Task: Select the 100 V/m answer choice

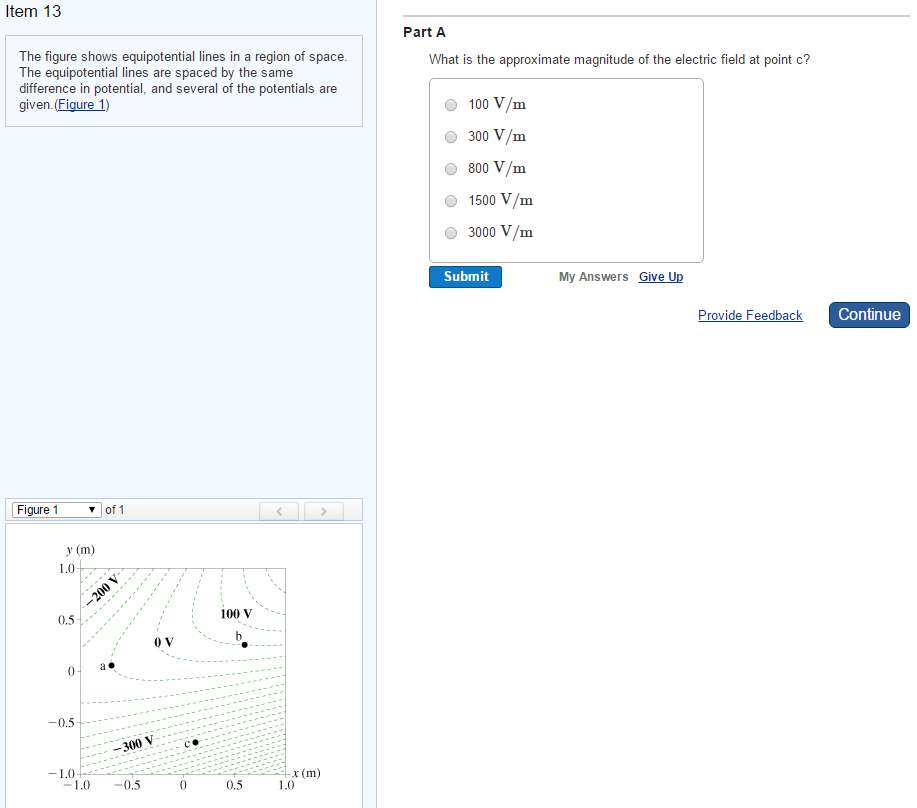Action: pos(451,105)
